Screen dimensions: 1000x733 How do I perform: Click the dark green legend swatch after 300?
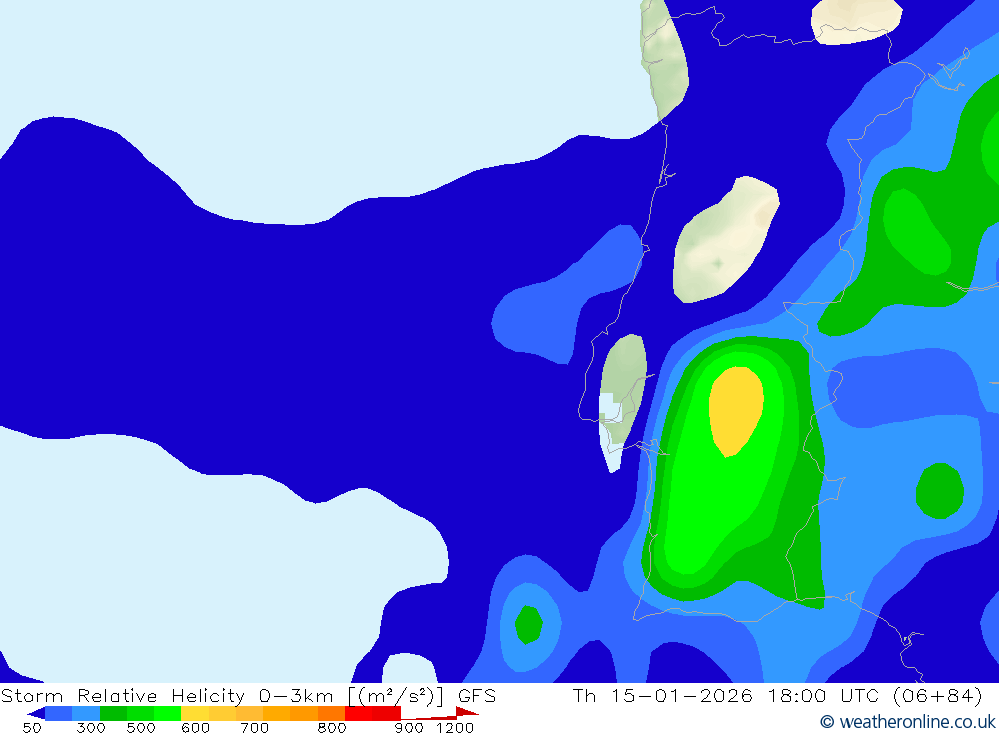(x=114, y=713)
